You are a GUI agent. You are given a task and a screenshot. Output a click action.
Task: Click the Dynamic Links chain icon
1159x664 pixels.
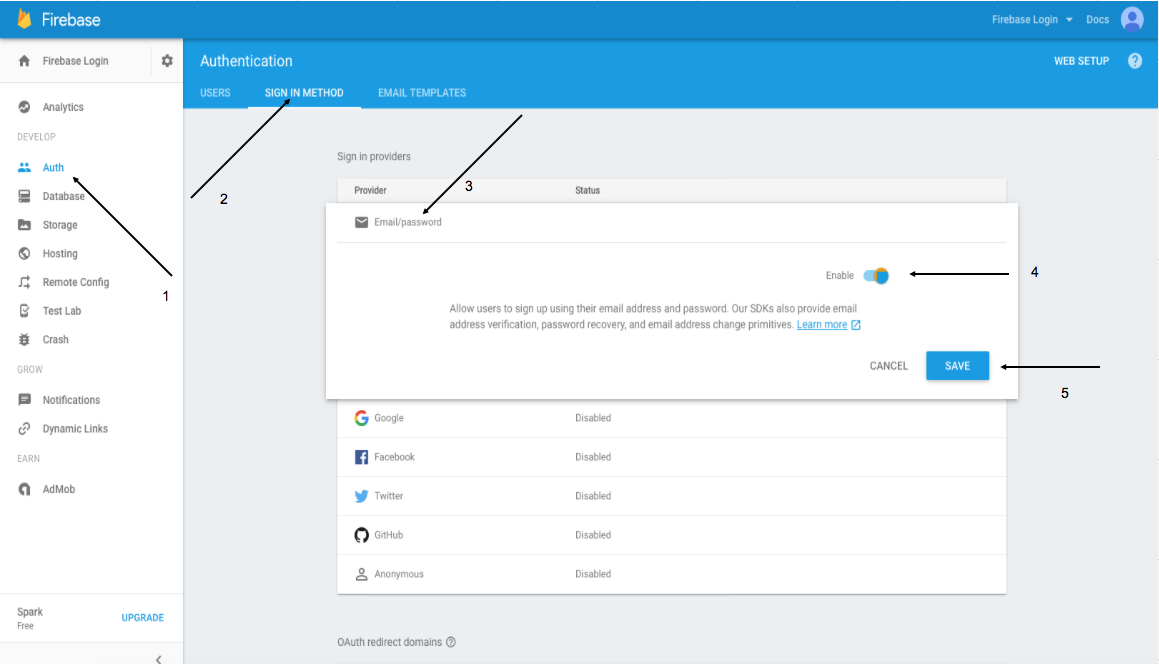click(24, 429)
